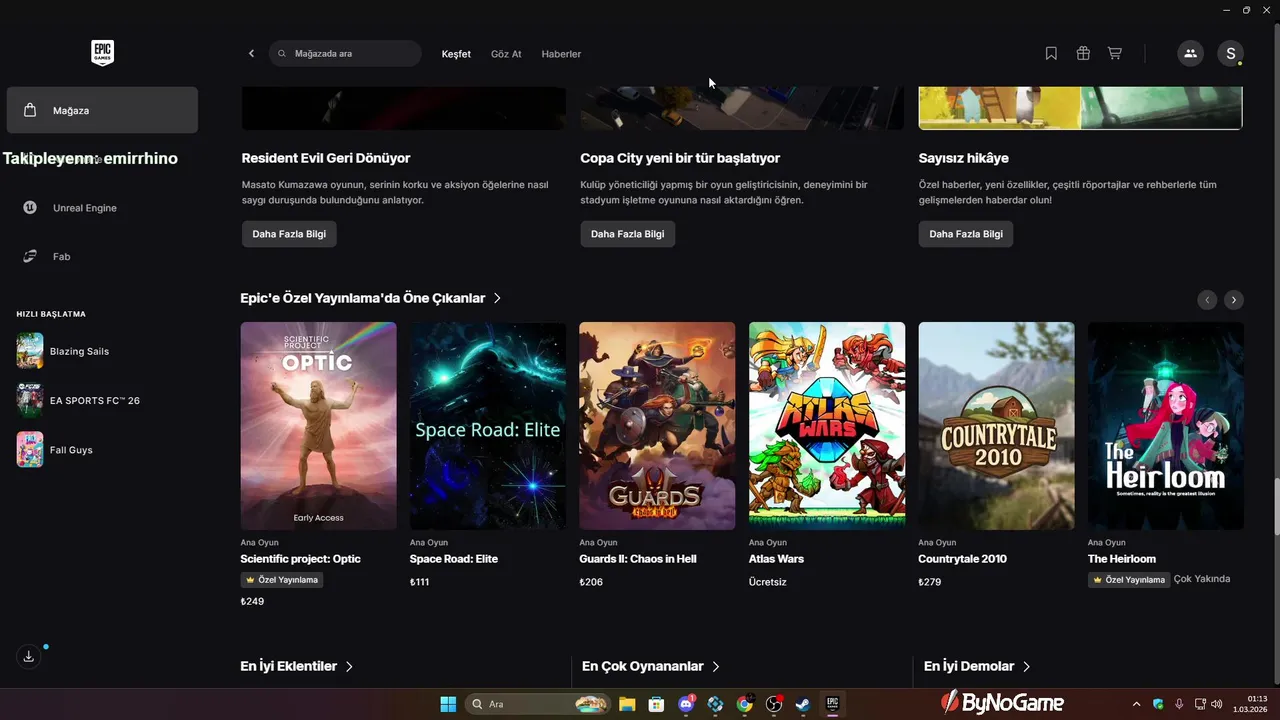
Task: Click the Scientific project: Optic title
Action: coord(300,559)
